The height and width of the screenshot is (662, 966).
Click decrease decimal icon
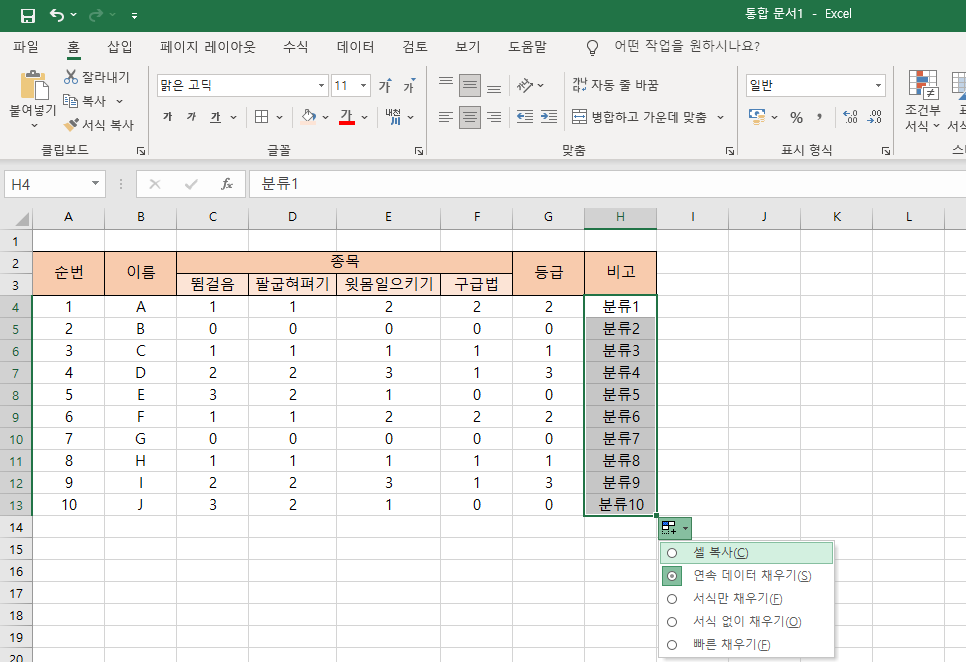pyautogui.click(x=874, y=116)
